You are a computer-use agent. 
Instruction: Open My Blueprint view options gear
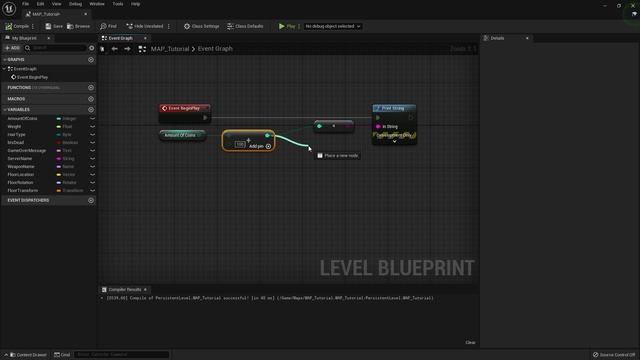pos(91,48)
